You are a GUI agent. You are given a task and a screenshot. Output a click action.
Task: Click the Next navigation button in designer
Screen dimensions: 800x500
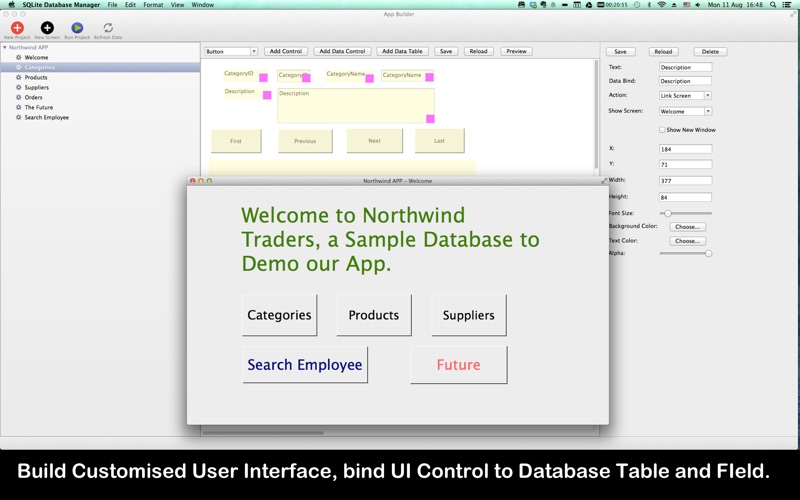(x=374, y=140)
